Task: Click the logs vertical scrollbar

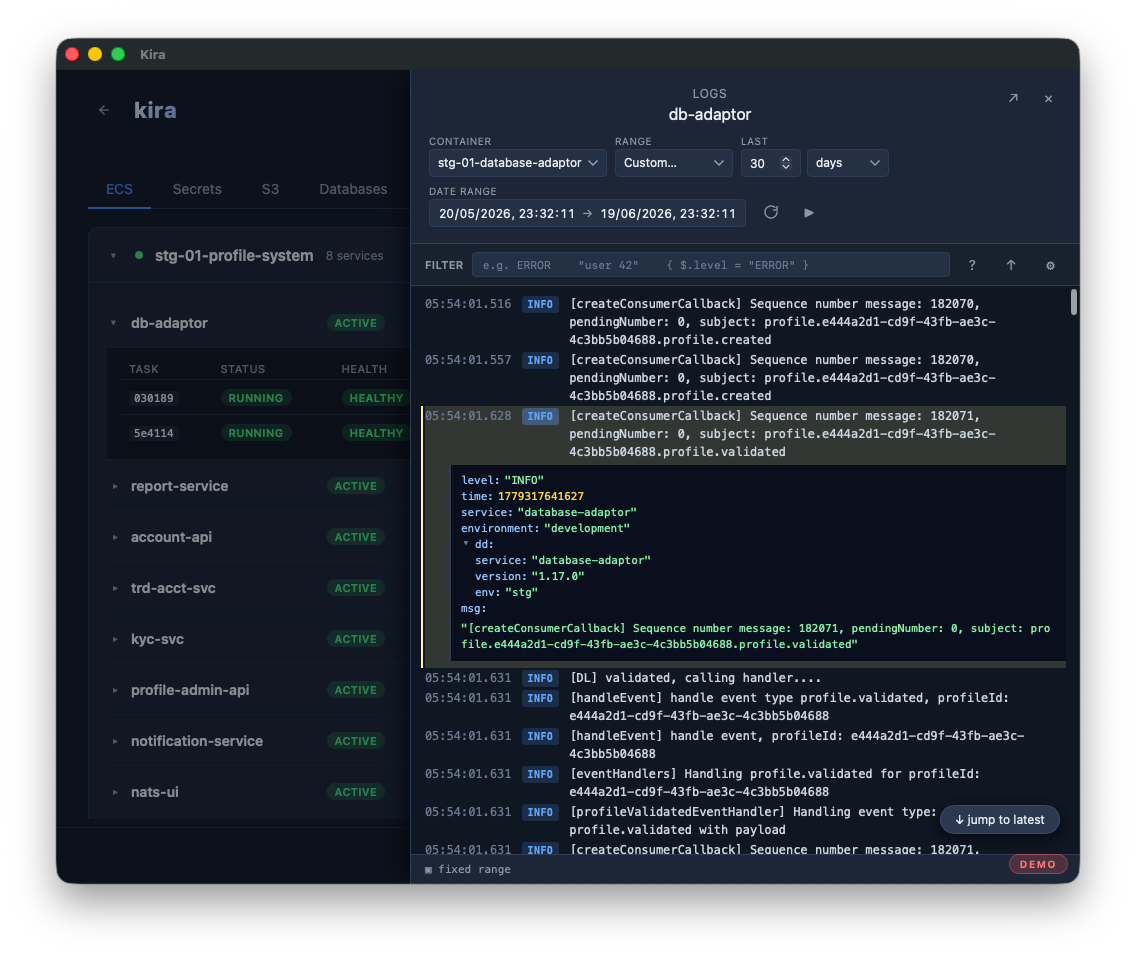Action: click(1074, 301)
